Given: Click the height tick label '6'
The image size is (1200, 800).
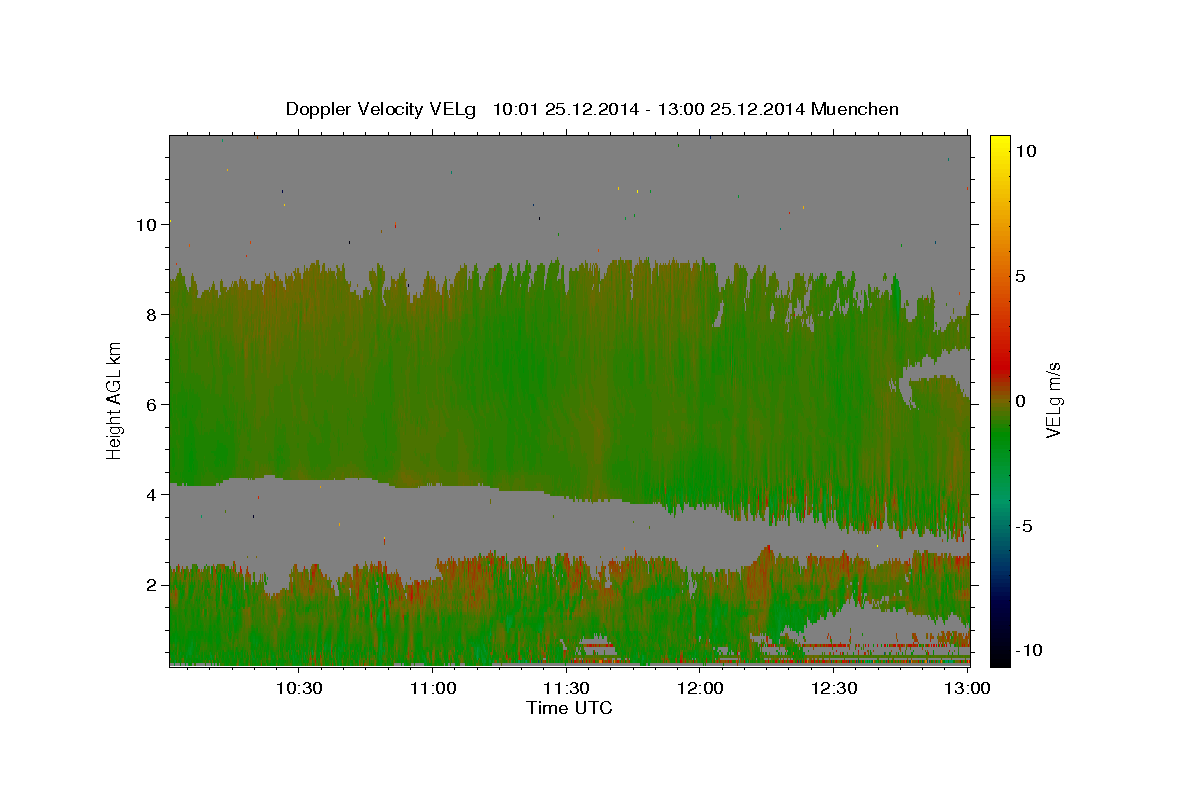Looking at the screenshot, I should [151, 405].
